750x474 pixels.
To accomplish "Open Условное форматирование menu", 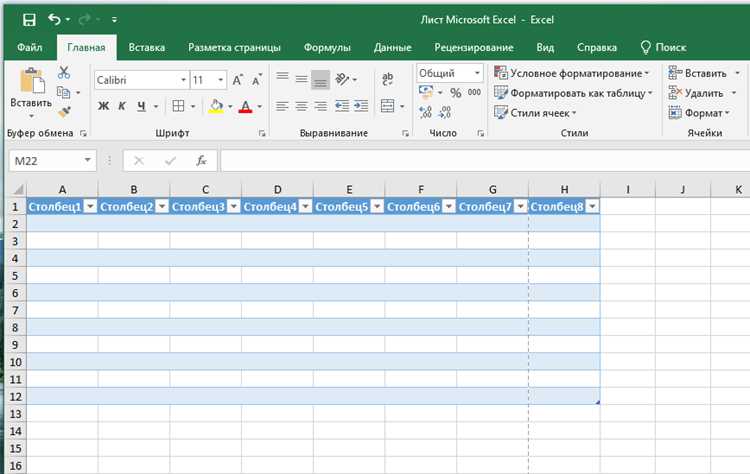I will coord(572,73).
